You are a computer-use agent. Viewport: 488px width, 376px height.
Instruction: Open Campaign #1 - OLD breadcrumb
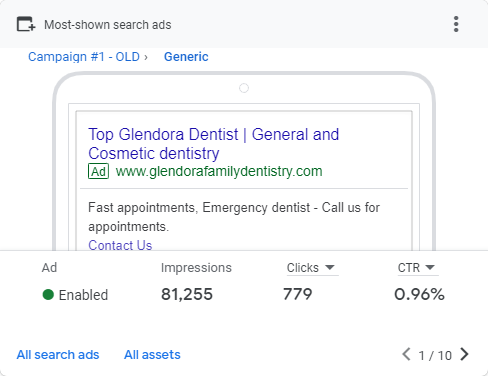[84, 57]
